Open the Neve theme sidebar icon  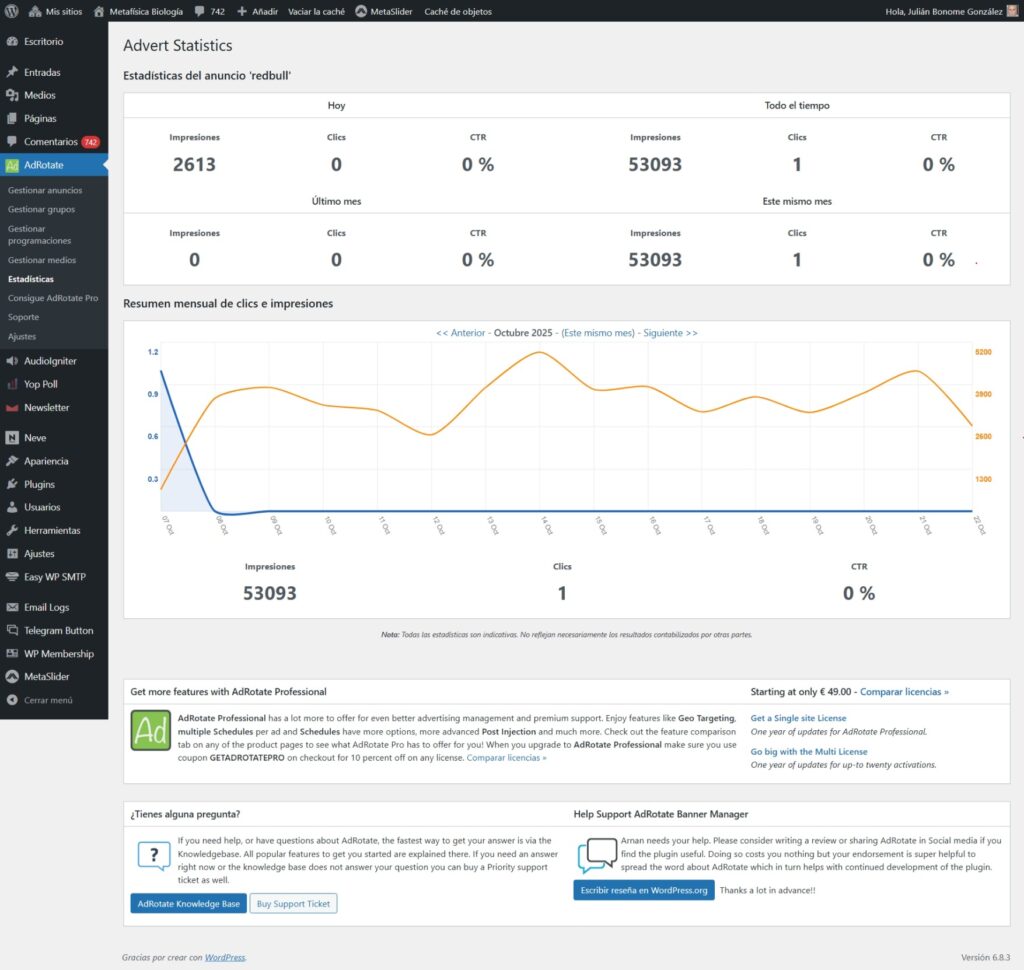12,438
